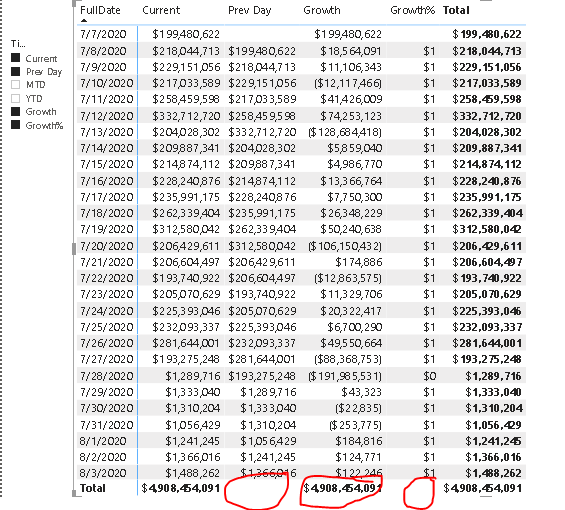Screen dimensions: 565x510
Task: Select the 7/10/2020 date cell
Action: [107, 83]
